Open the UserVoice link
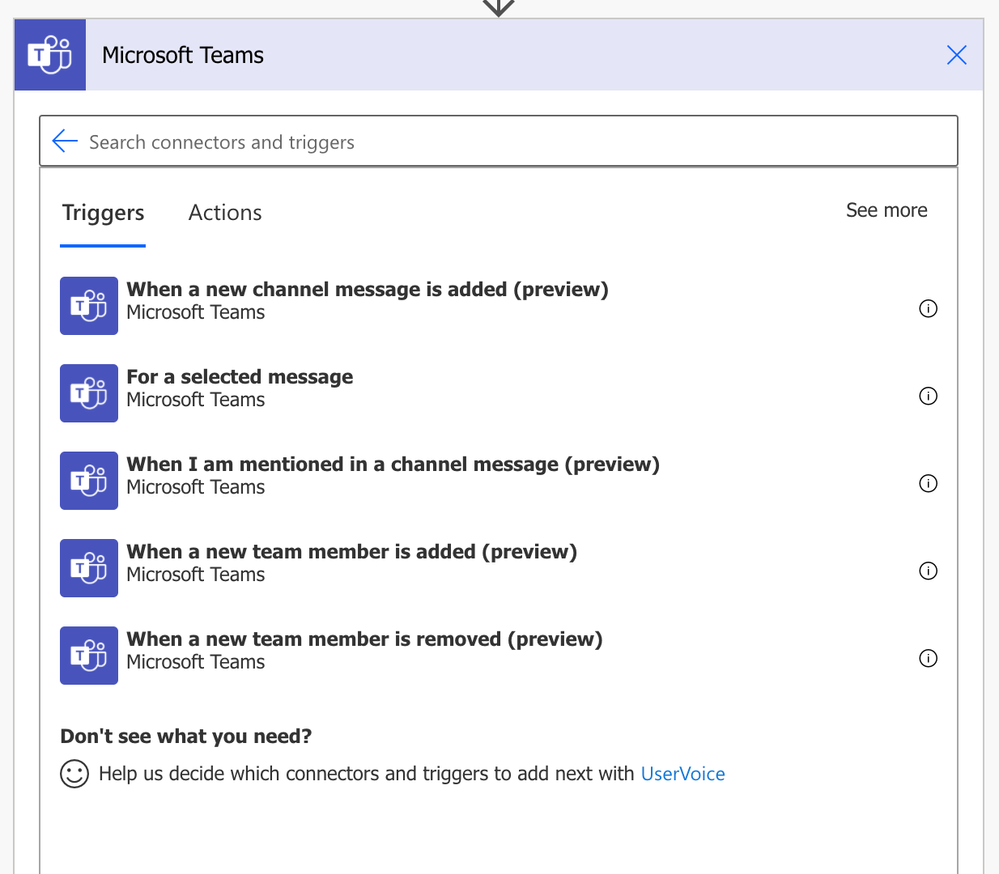The height and width of the screenshot is (874, 999). click(x=682, y=773)
